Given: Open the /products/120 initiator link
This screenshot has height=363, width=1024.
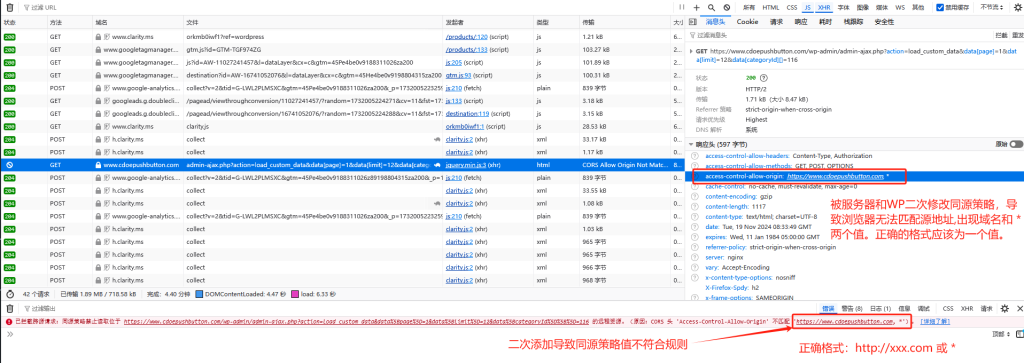Looking at the screenshot, I should click(x=467, y=37).
